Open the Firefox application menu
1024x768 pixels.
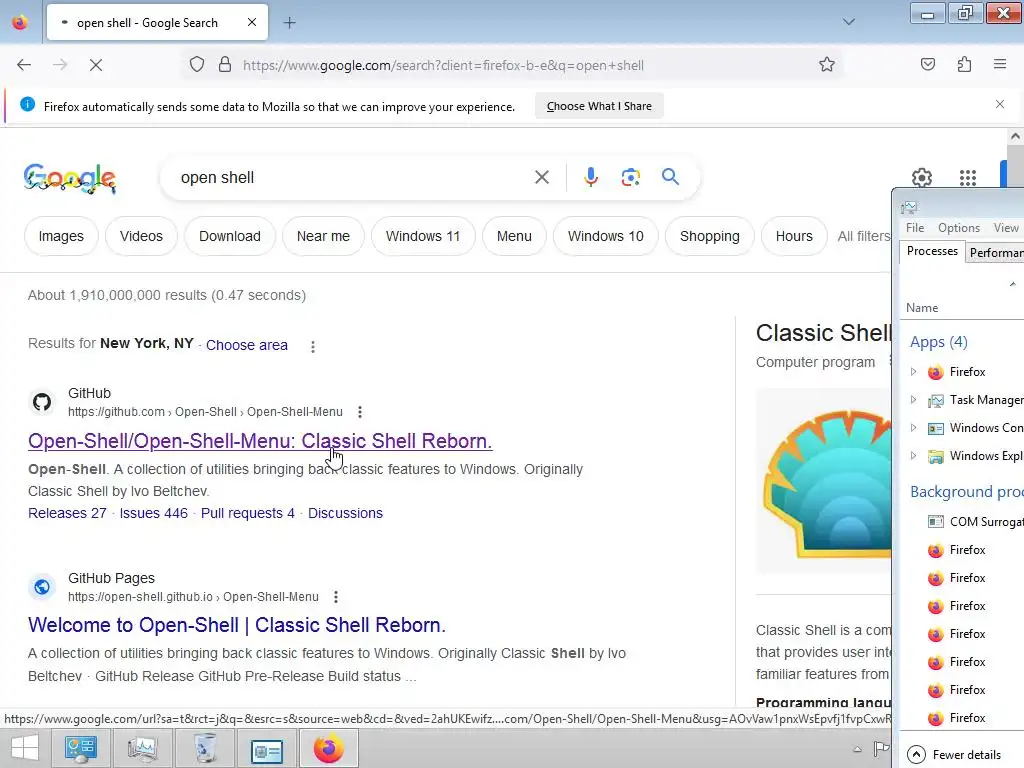point(1000,64)
